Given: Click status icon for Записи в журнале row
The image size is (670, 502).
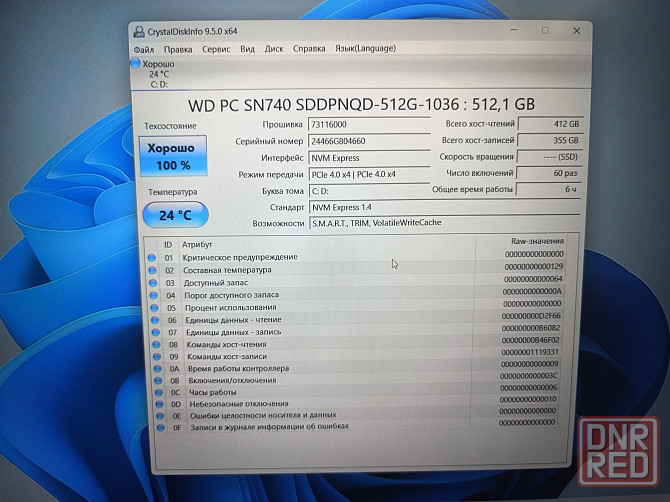Looking at the screenshot, I should [153, 427].
